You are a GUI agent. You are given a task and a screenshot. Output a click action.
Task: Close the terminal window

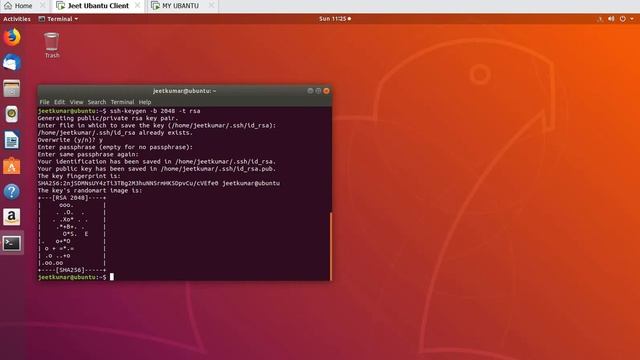326,91
